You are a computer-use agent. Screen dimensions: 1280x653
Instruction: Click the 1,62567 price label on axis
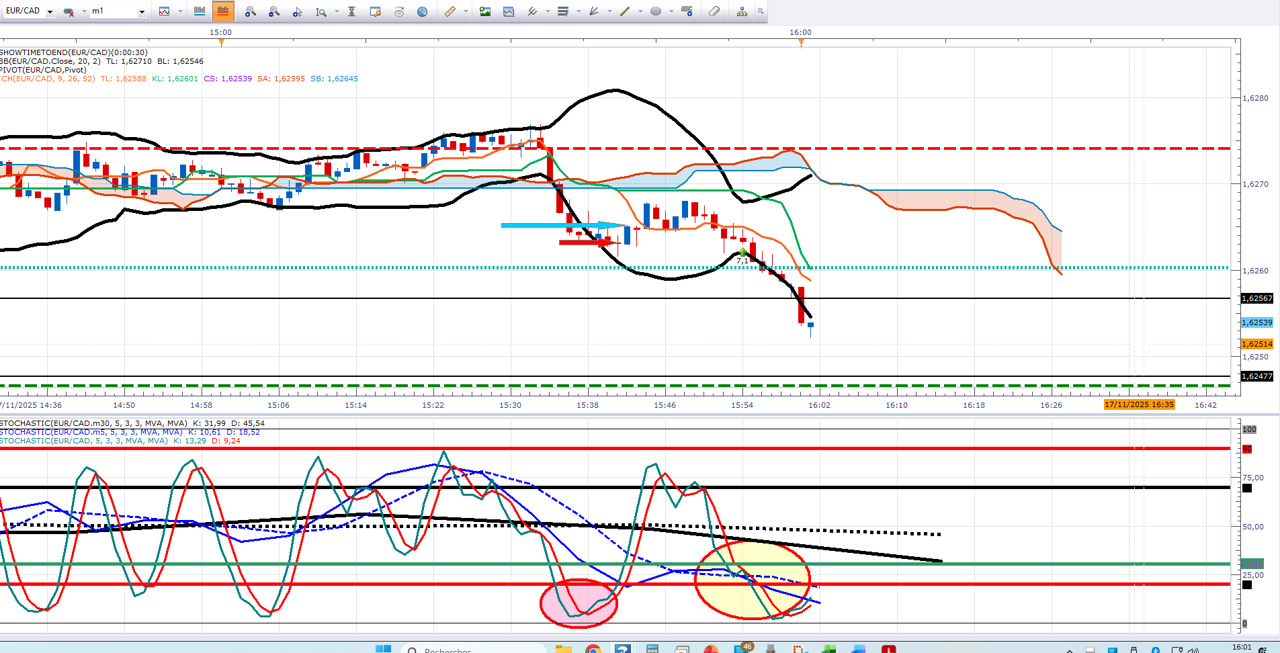point(1256,298)
